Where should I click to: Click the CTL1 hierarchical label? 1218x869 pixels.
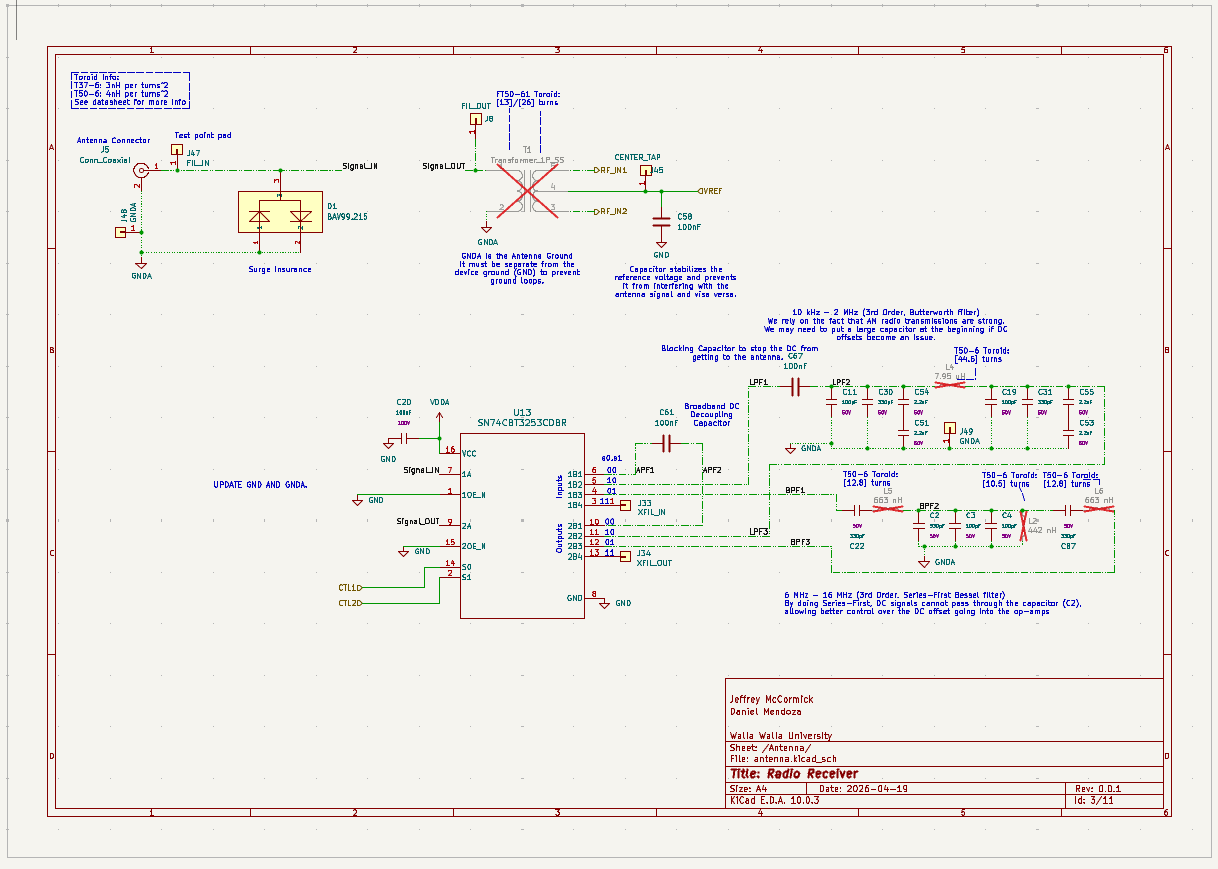click(351, 588)
